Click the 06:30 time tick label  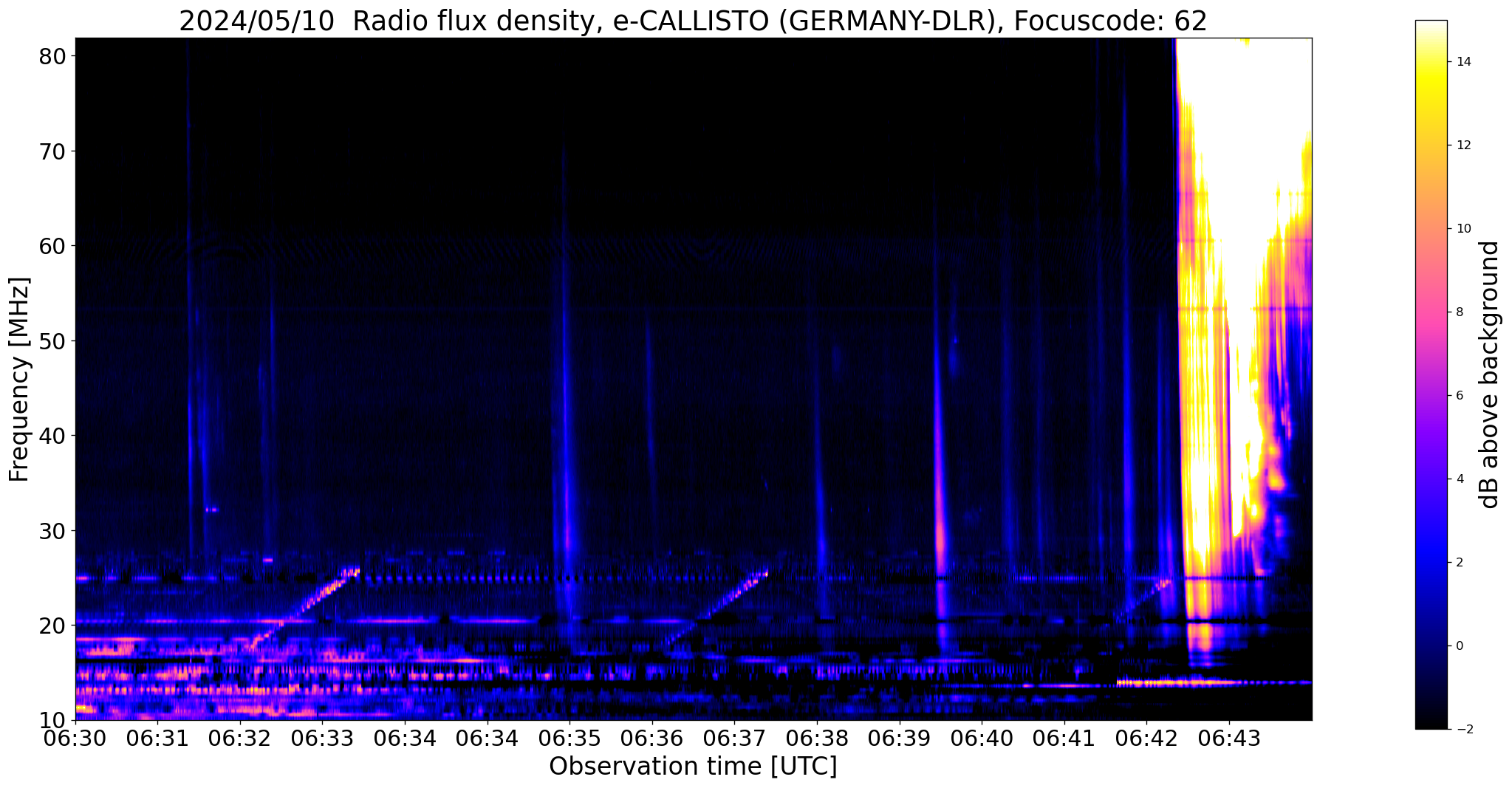pyautogui.click(x=75, y=738)
